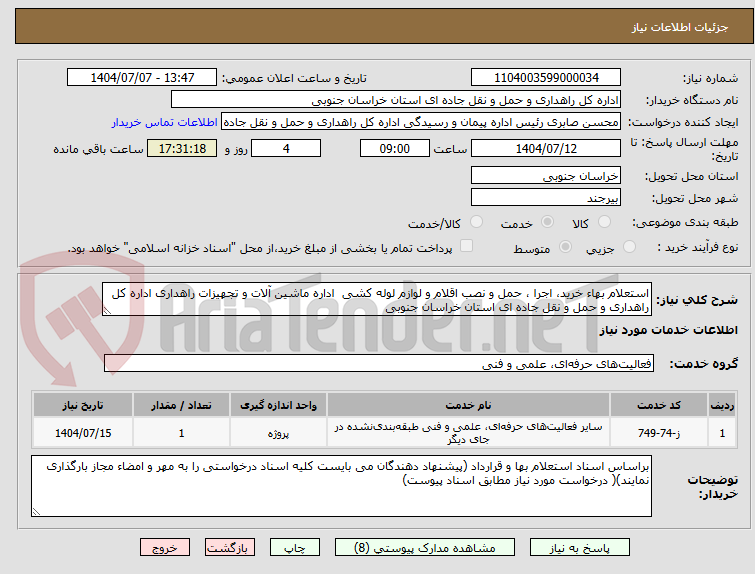The image size is (755, 574).
Task: Click the announcement date 1404/07/07 field
Action: 142,78
